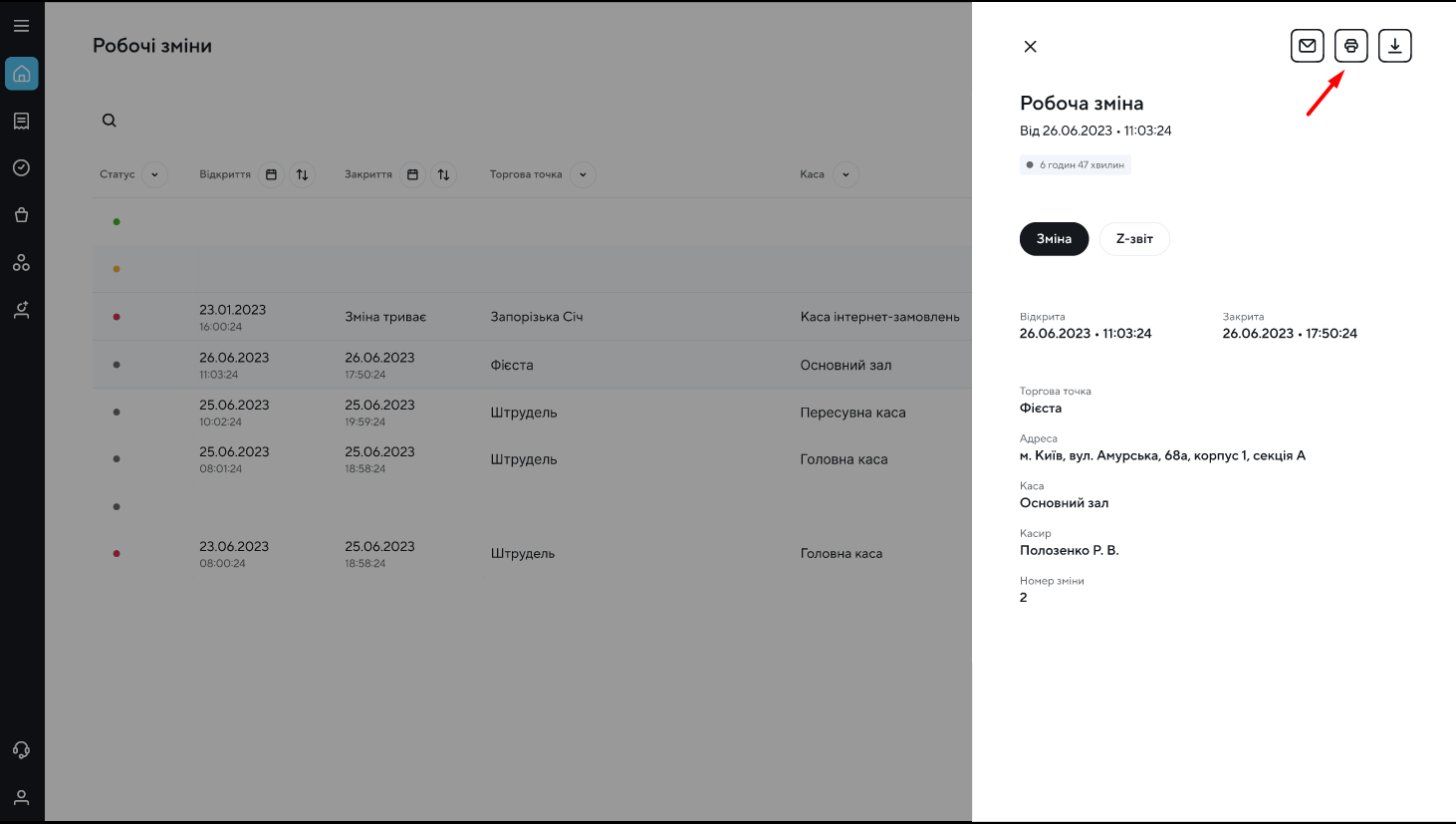1456x824 pixels.
Task: Expand the Статус filter dropdown
Action: point(154,174)
